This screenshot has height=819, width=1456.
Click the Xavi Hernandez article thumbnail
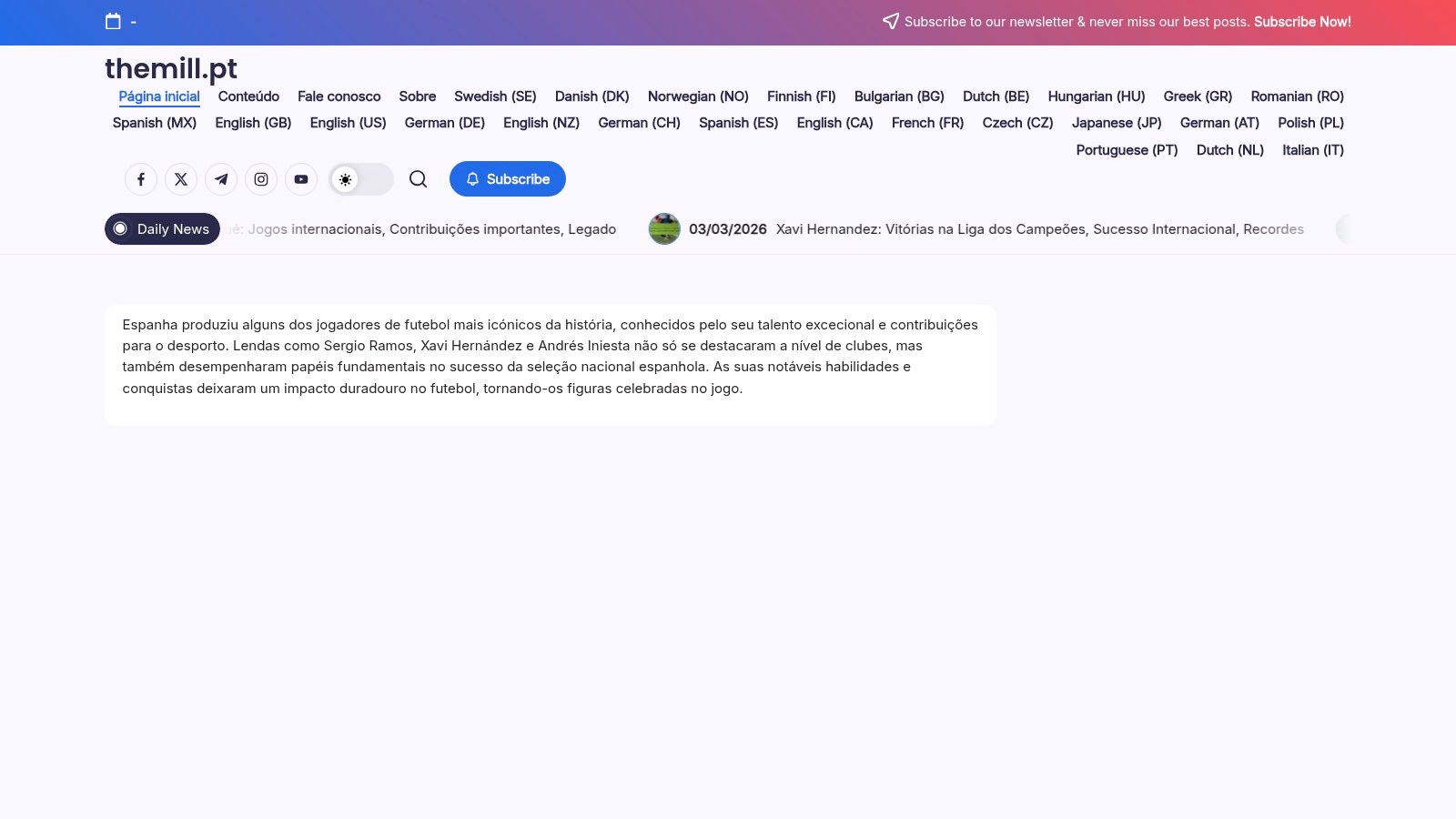664,229
